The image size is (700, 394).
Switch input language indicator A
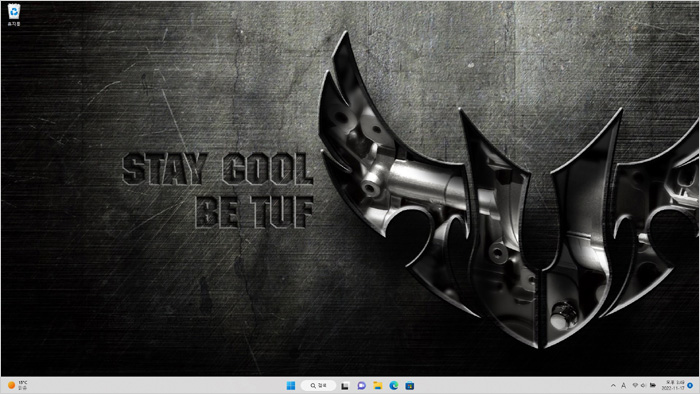coord(624,386)
